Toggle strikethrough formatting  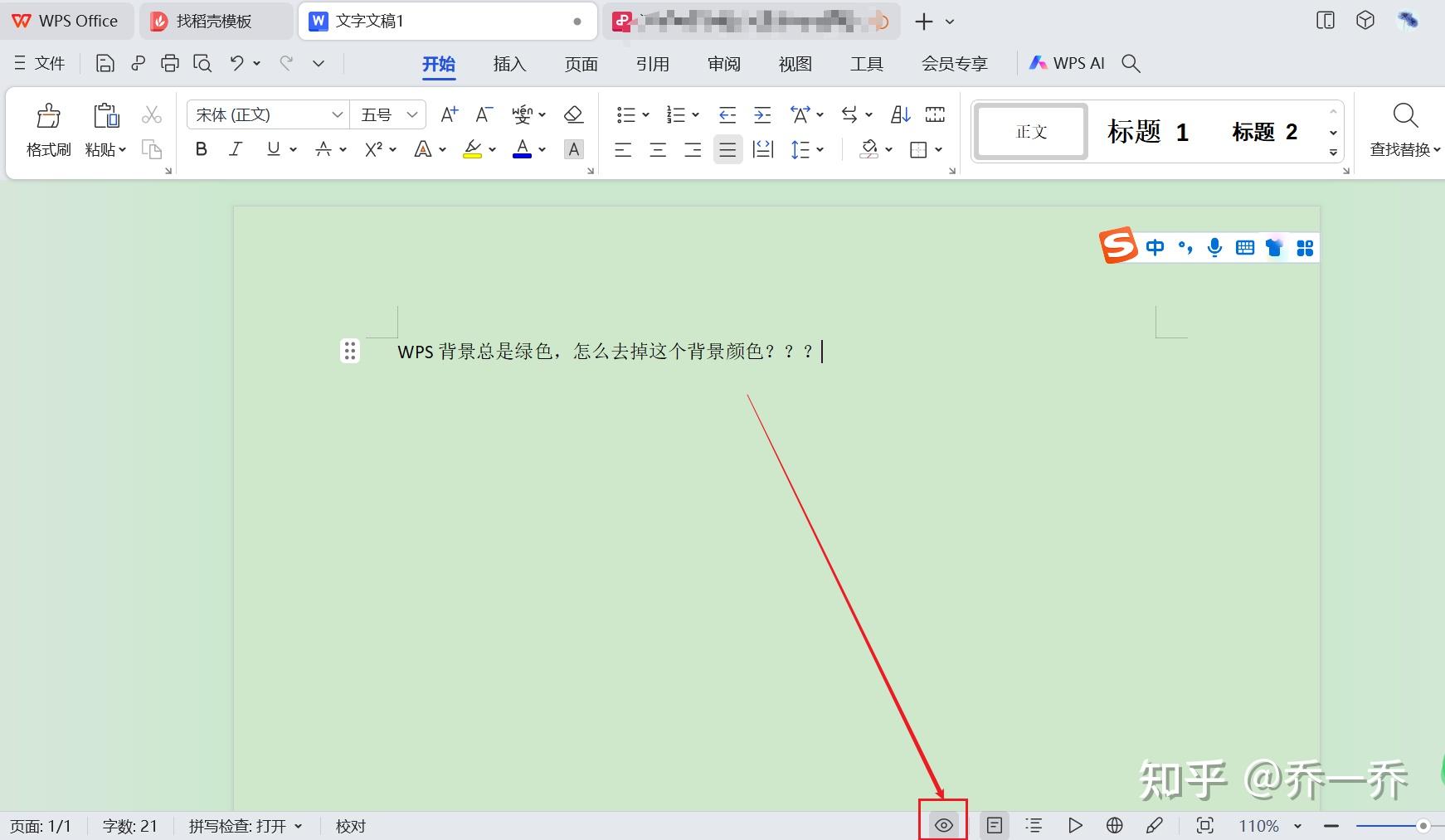[323, 149]
